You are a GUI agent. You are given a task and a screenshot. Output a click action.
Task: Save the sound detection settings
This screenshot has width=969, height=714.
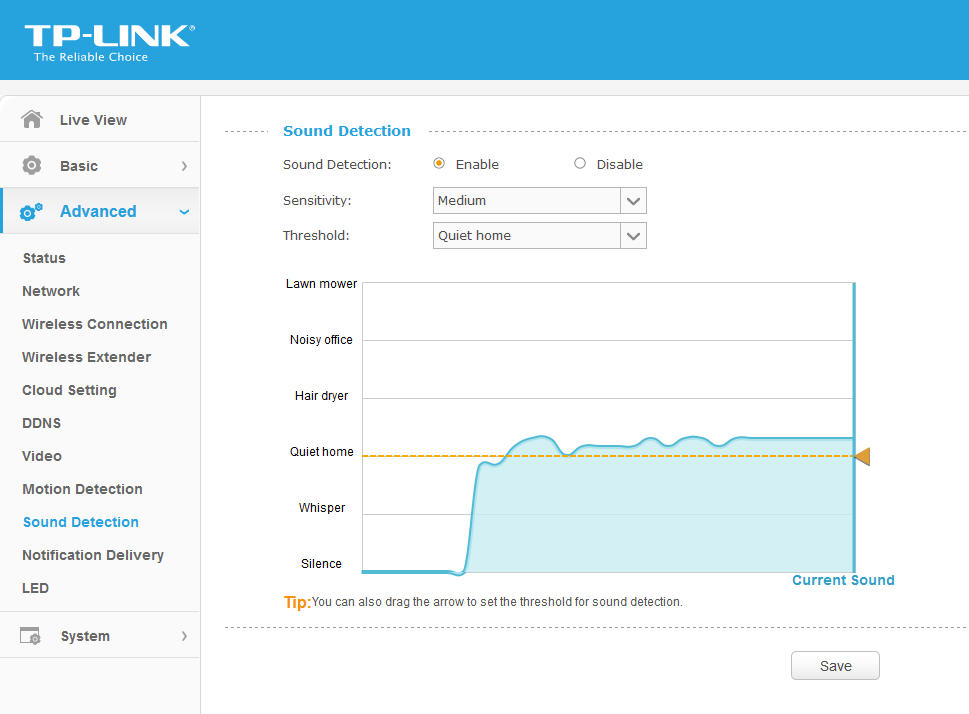click(x=835, y=666)
